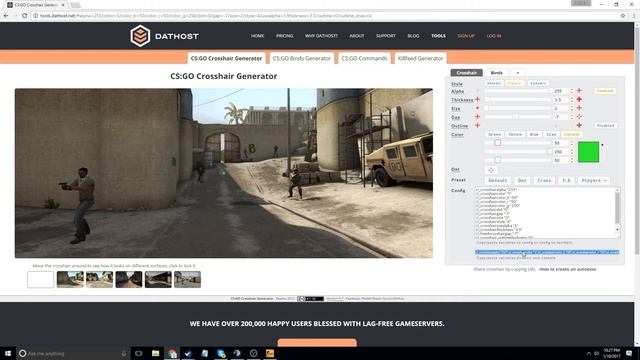
Task: Open the Windows Start menu
Action: click(8, 353)
